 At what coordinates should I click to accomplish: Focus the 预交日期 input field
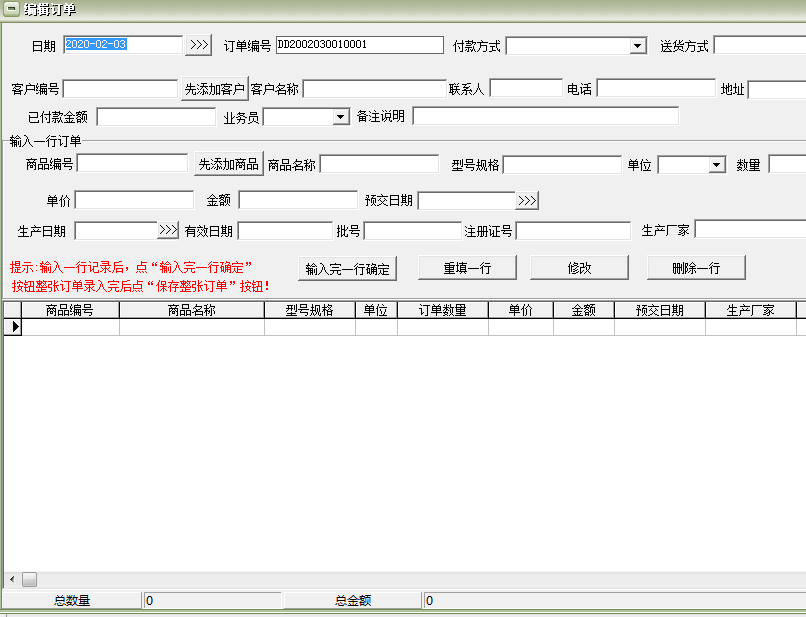pos(467,201)
